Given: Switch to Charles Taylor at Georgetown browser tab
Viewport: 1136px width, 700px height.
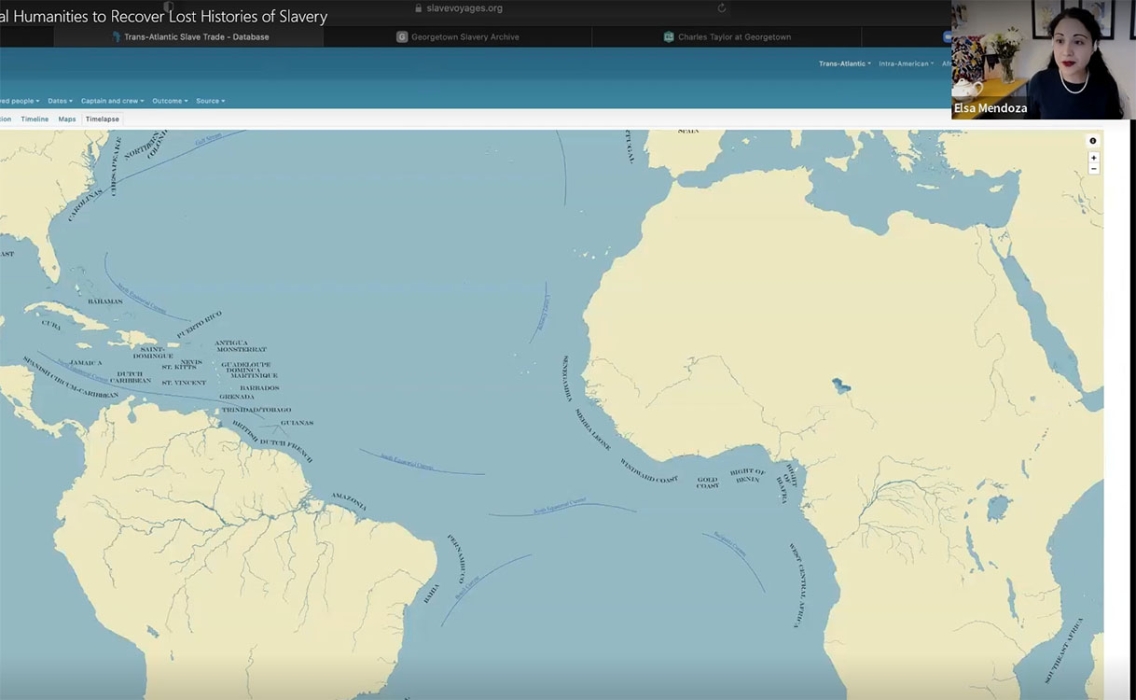Looking at the screenshot, I should [x=727, y=37].
